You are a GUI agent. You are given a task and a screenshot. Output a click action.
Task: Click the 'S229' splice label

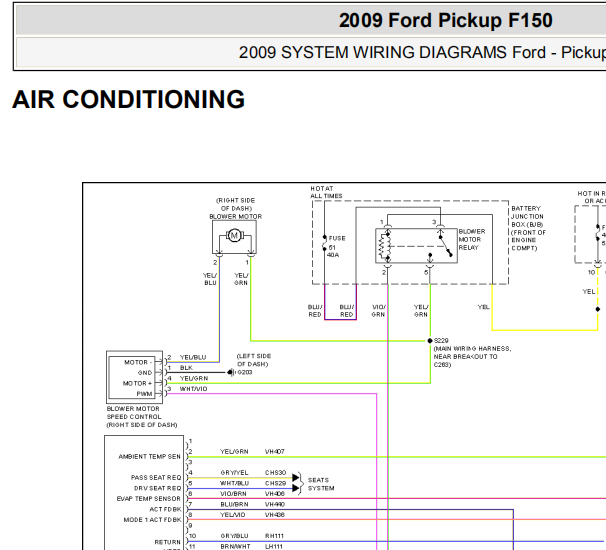pyautogui.click(x=441, y=341)
